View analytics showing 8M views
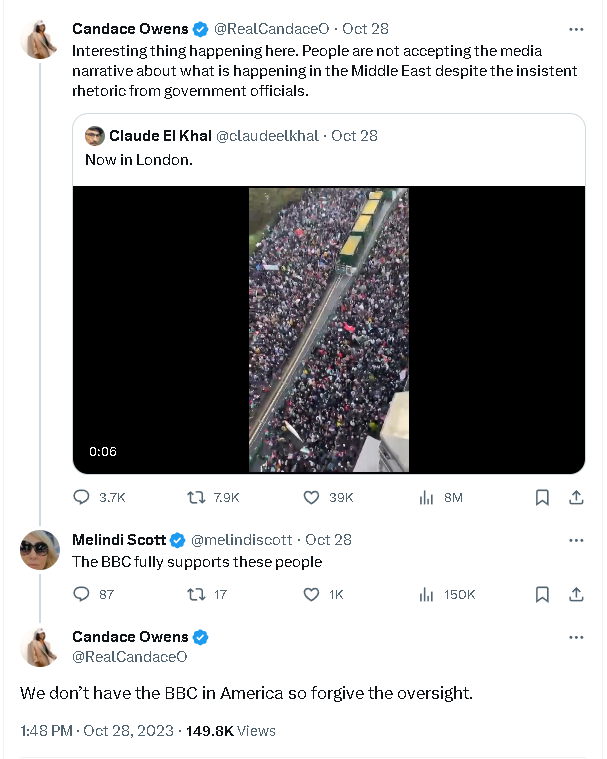Viewport: 607px width, 759px height. (x=425, y=497)
